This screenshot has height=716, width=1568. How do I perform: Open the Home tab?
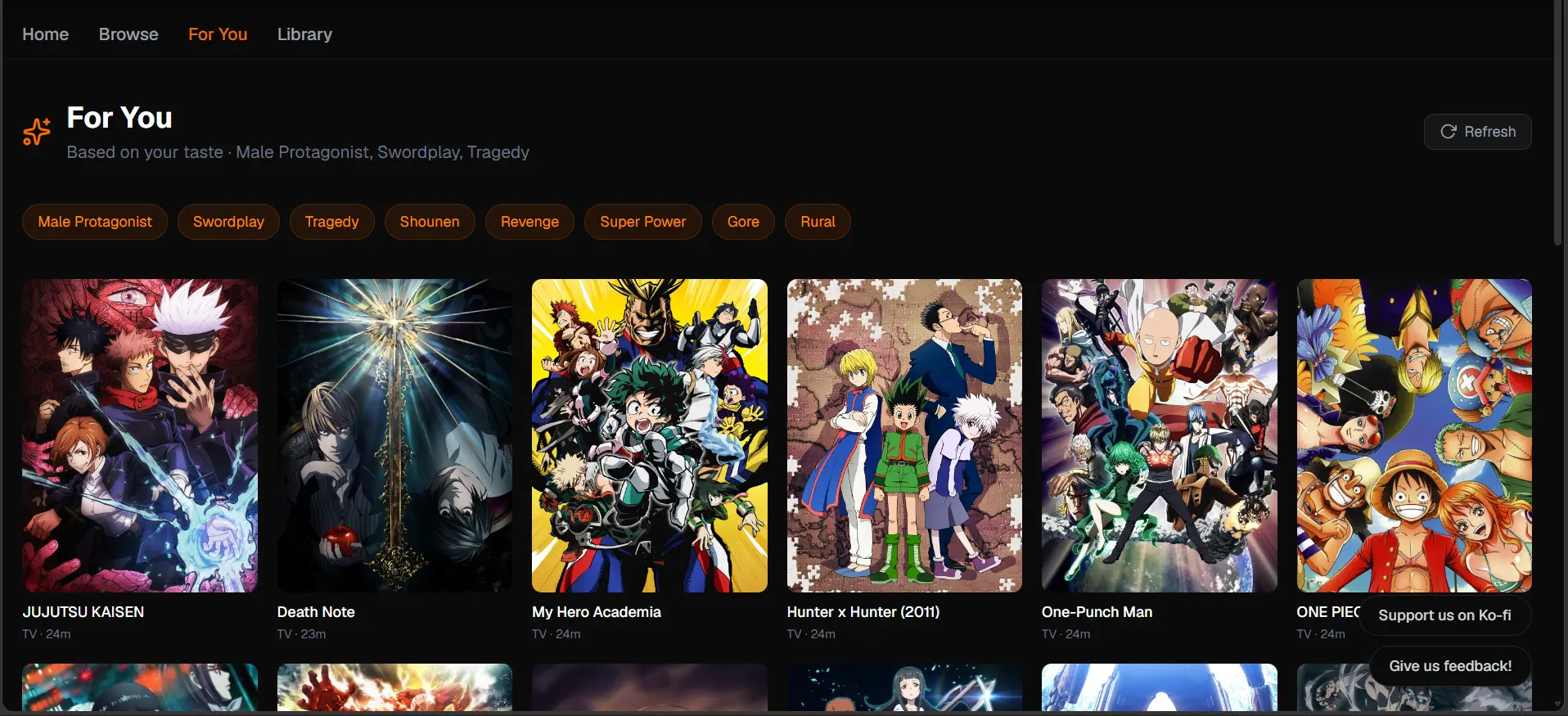point(46,34)
